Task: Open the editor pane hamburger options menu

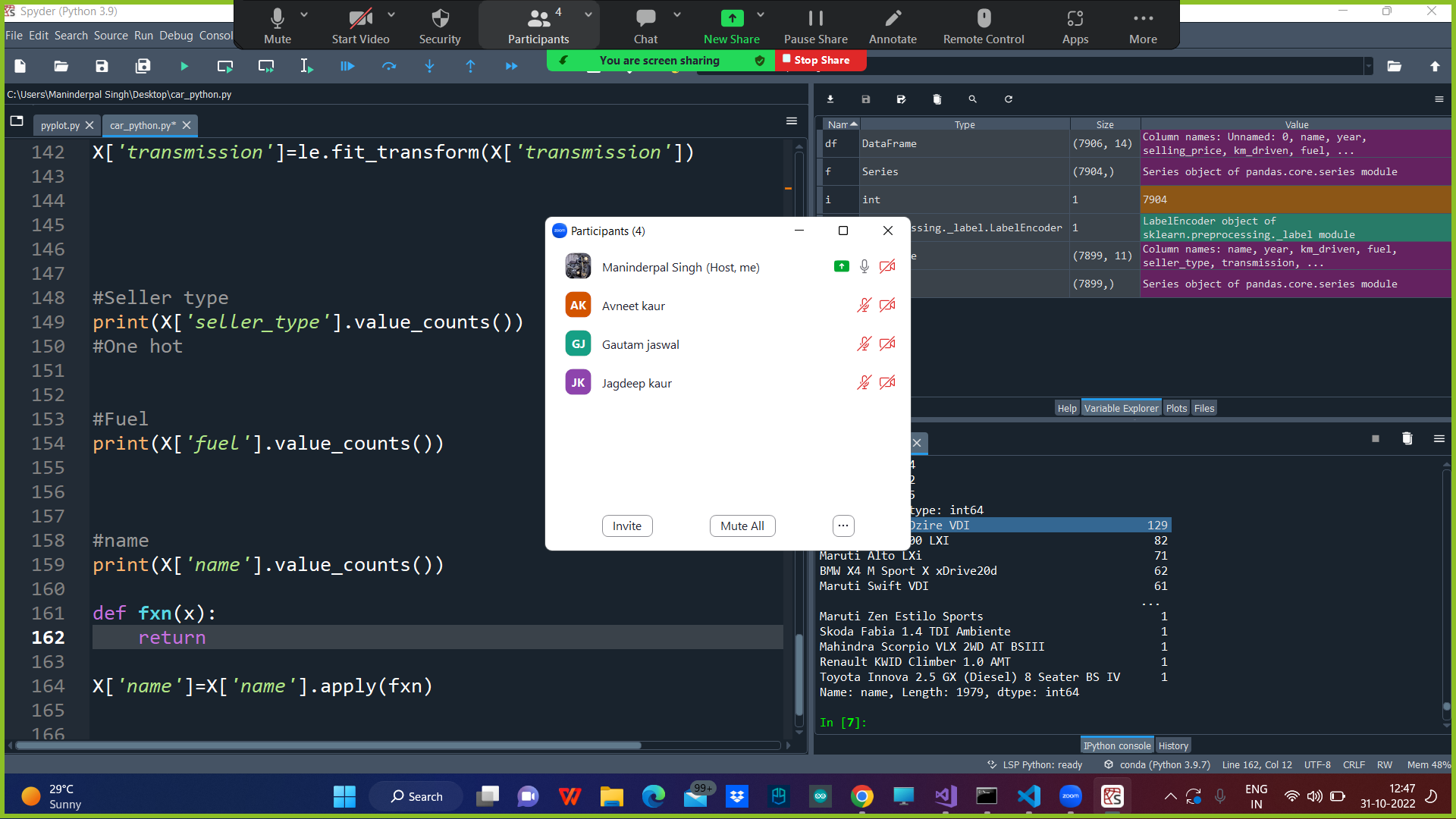Action: tap(792, 121)
